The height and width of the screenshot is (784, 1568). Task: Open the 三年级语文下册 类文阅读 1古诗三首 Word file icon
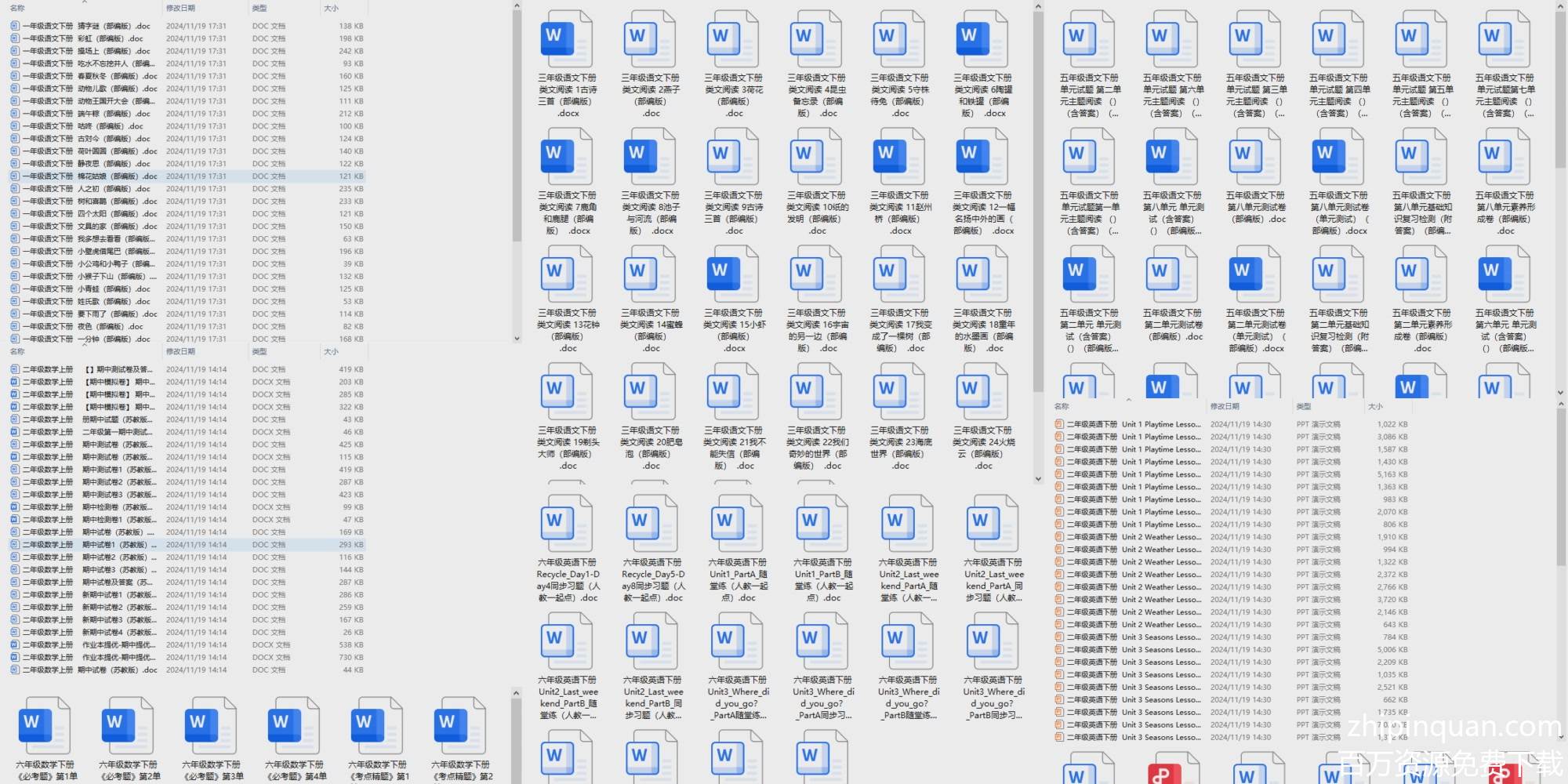(566, 39)
